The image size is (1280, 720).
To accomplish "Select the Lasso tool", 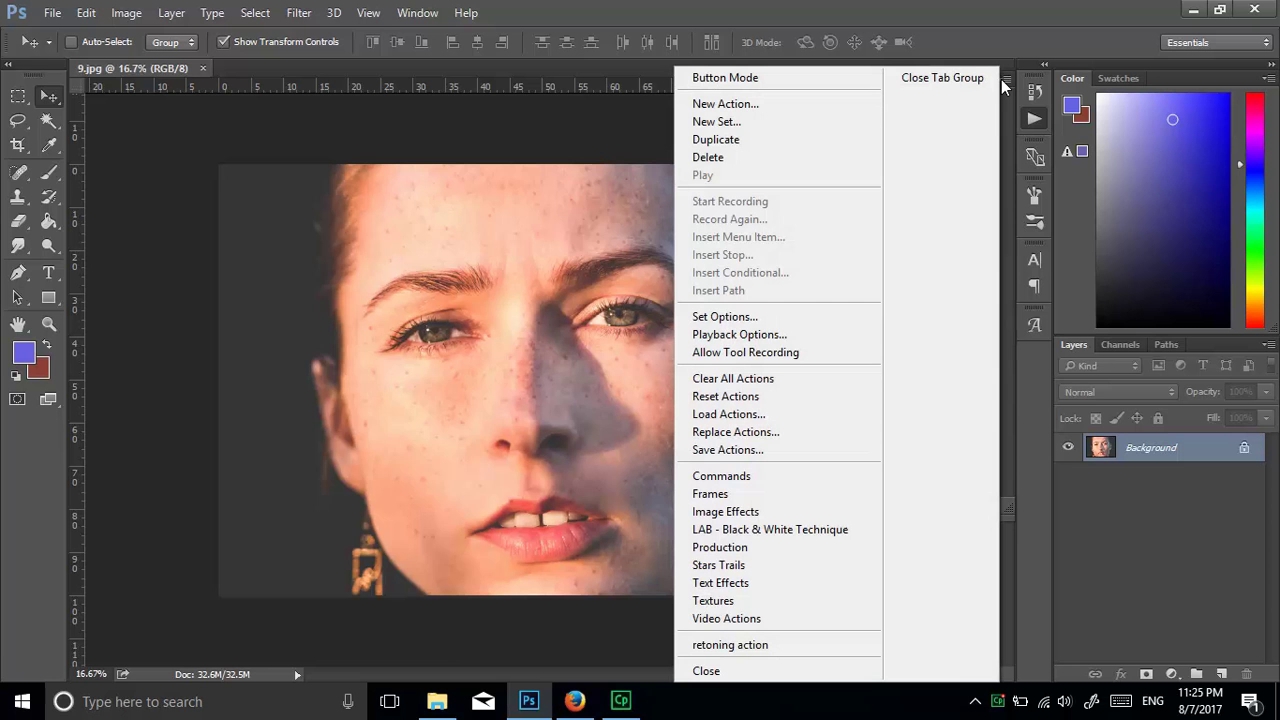I will [18, 121].
